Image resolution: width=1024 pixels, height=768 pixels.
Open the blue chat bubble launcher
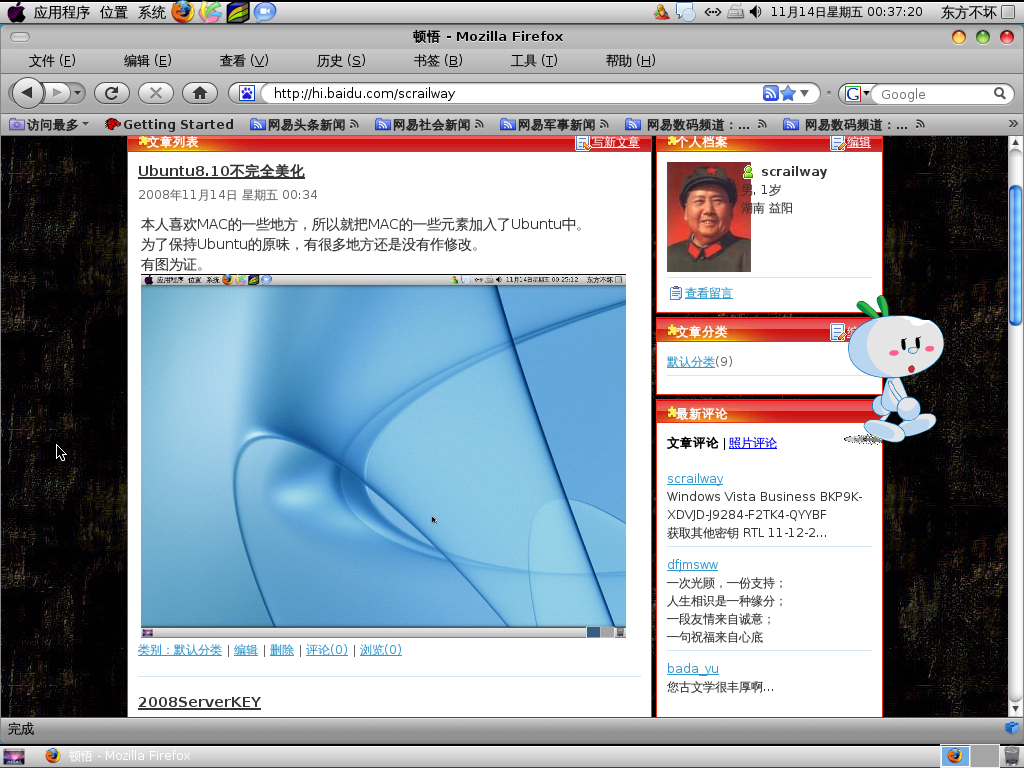click(x=264, y=12)
